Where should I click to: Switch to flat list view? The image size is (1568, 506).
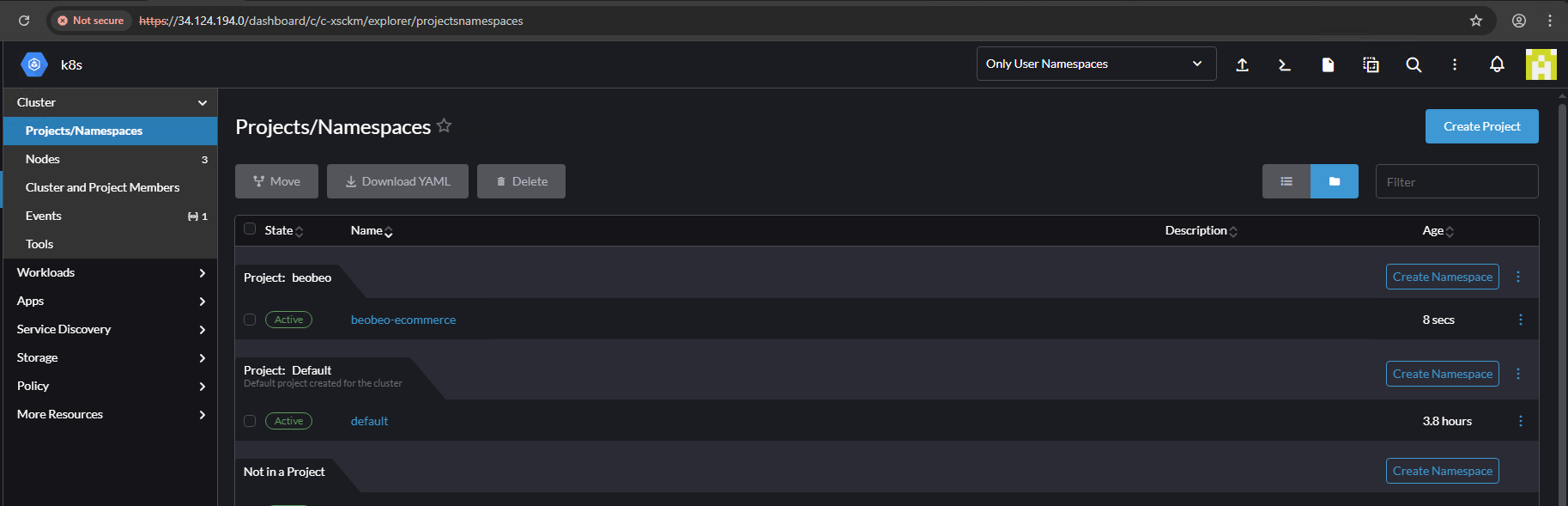1286,181
